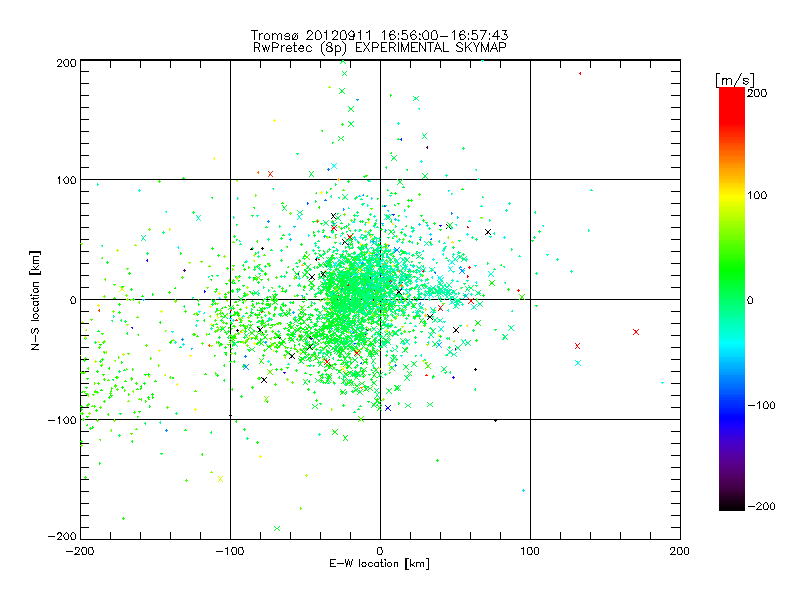Click the y-axis tick label '-100'
The width and height of the screenshot is (800, 600).
pos(62,420)
